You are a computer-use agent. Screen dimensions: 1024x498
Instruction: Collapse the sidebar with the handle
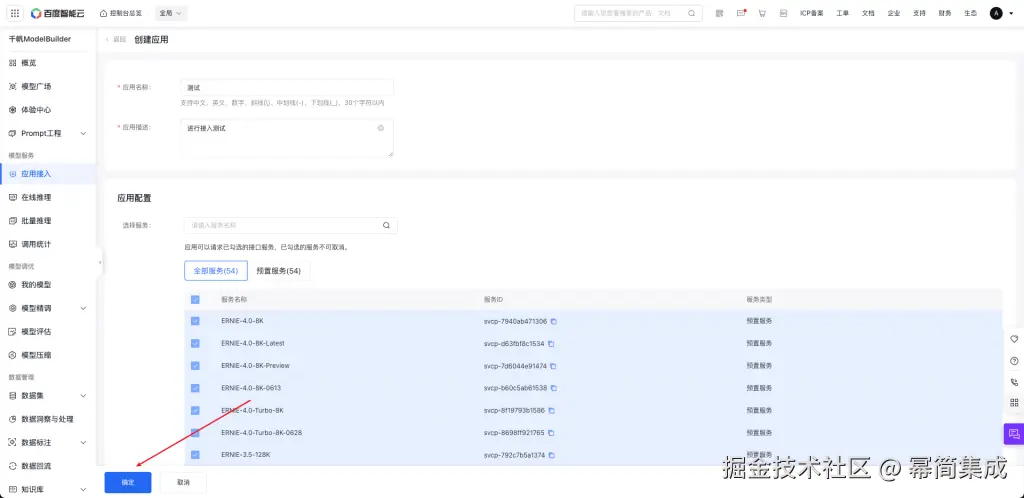pos(100,262)
